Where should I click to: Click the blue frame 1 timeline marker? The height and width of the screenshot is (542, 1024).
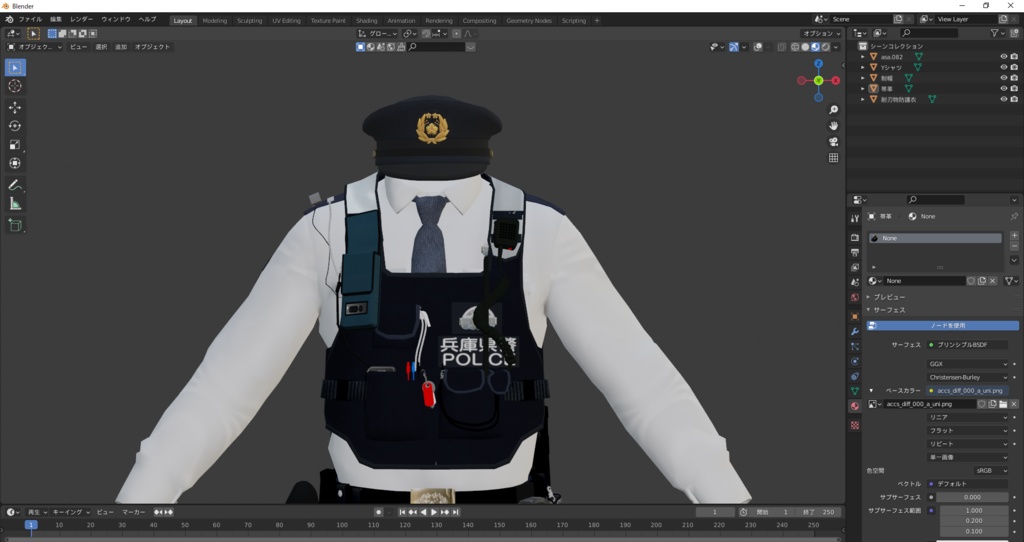tap(31, 525)
